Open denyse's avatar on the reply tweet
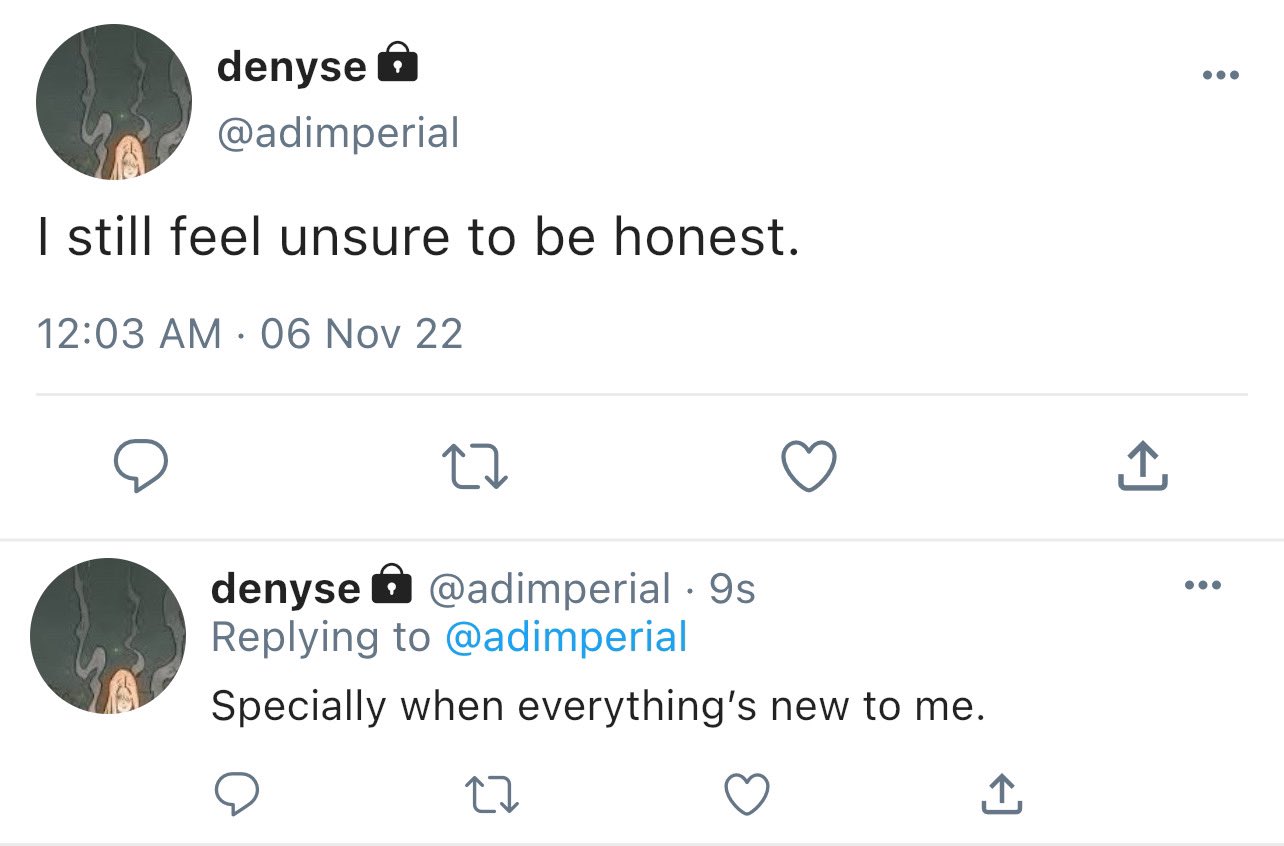 pyautogui.click(x=108, y=636)
